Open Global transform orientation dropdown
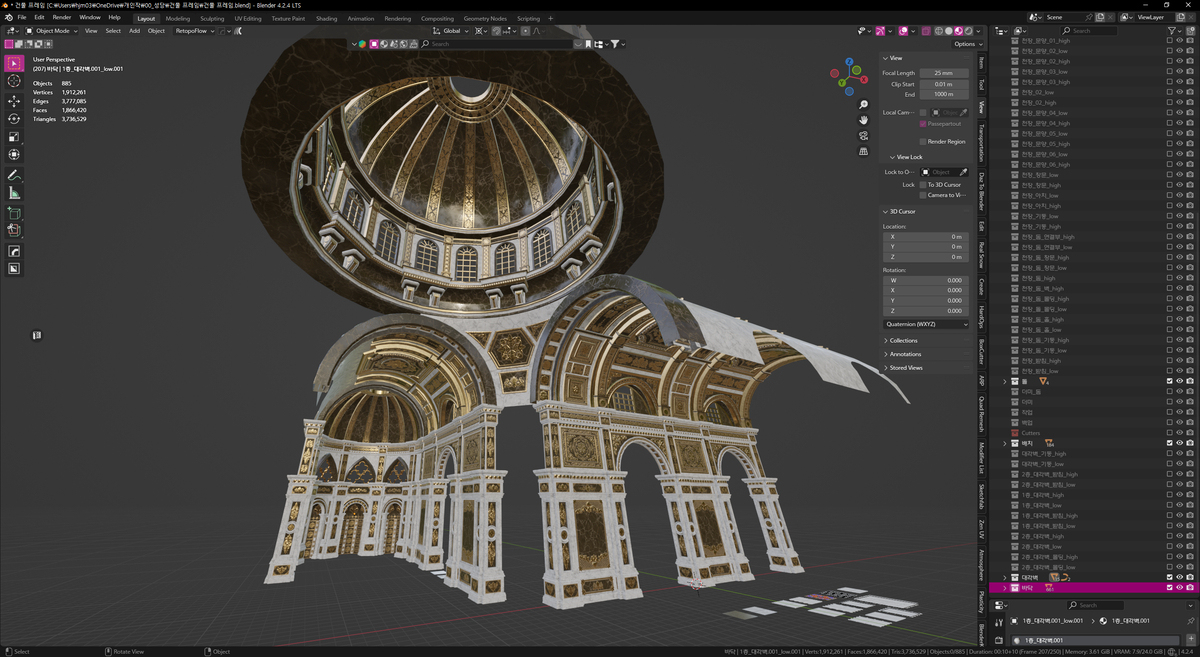Screen dimensions: 1200x657 (x=452, y=31)
